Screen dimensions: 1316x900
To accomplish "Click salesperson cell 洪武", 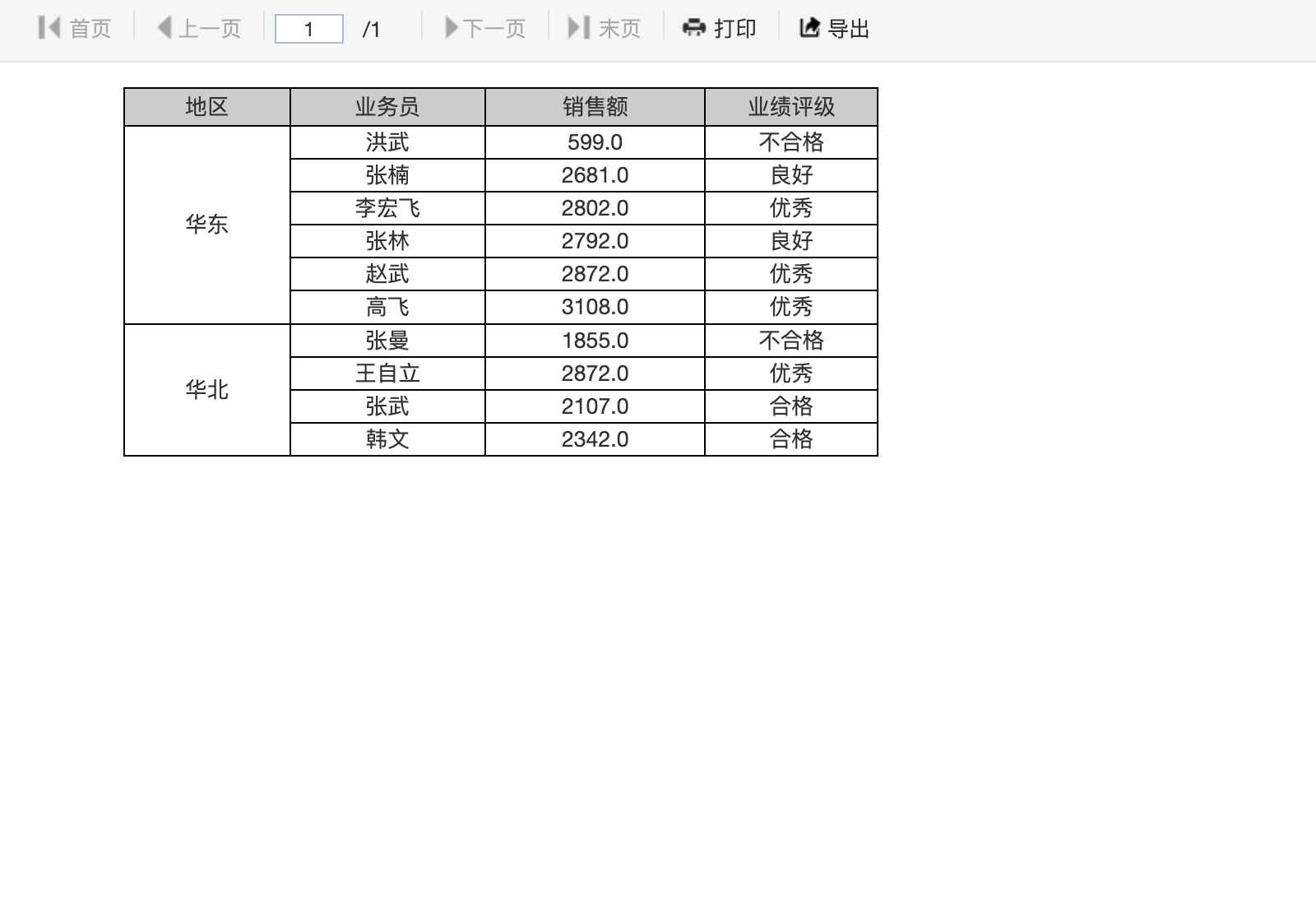I will (x=387, y=142).
